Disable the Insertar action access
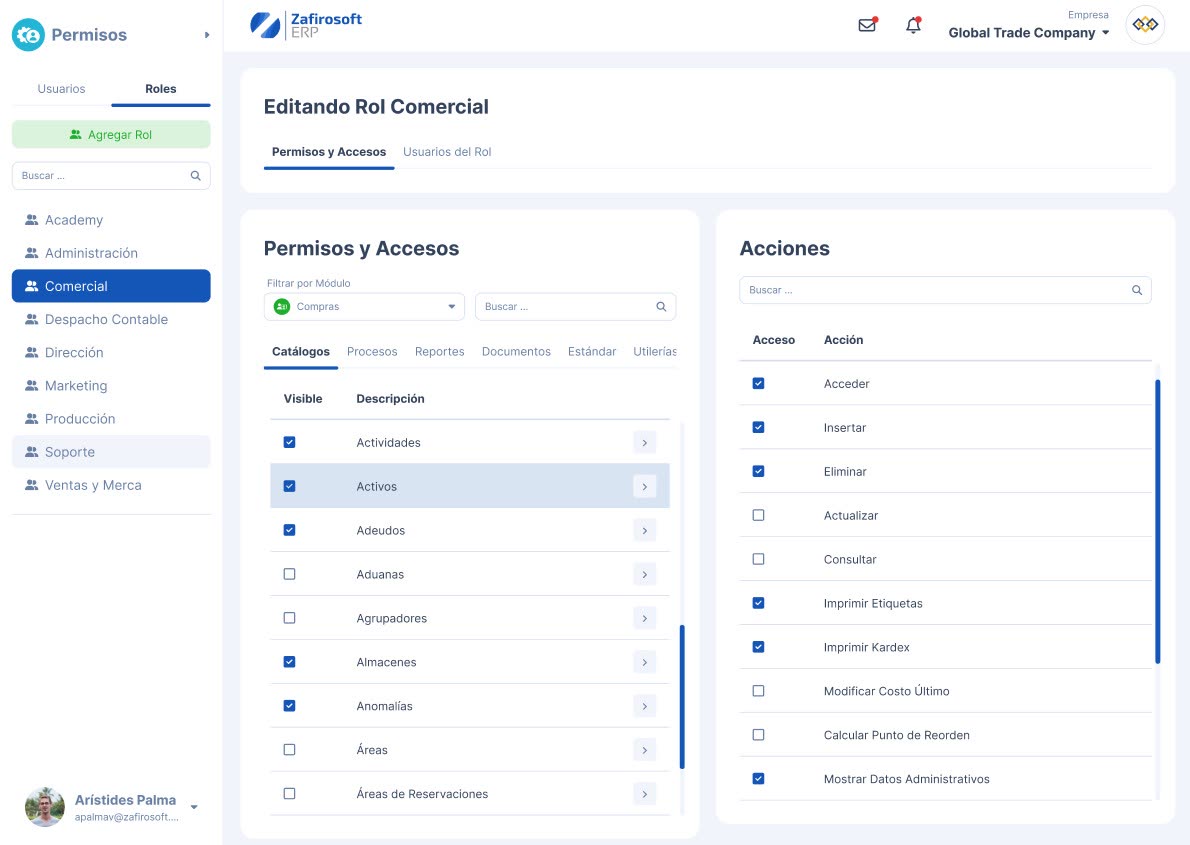Viewport: 1190px width, 845px height. (x=758, y=427)
